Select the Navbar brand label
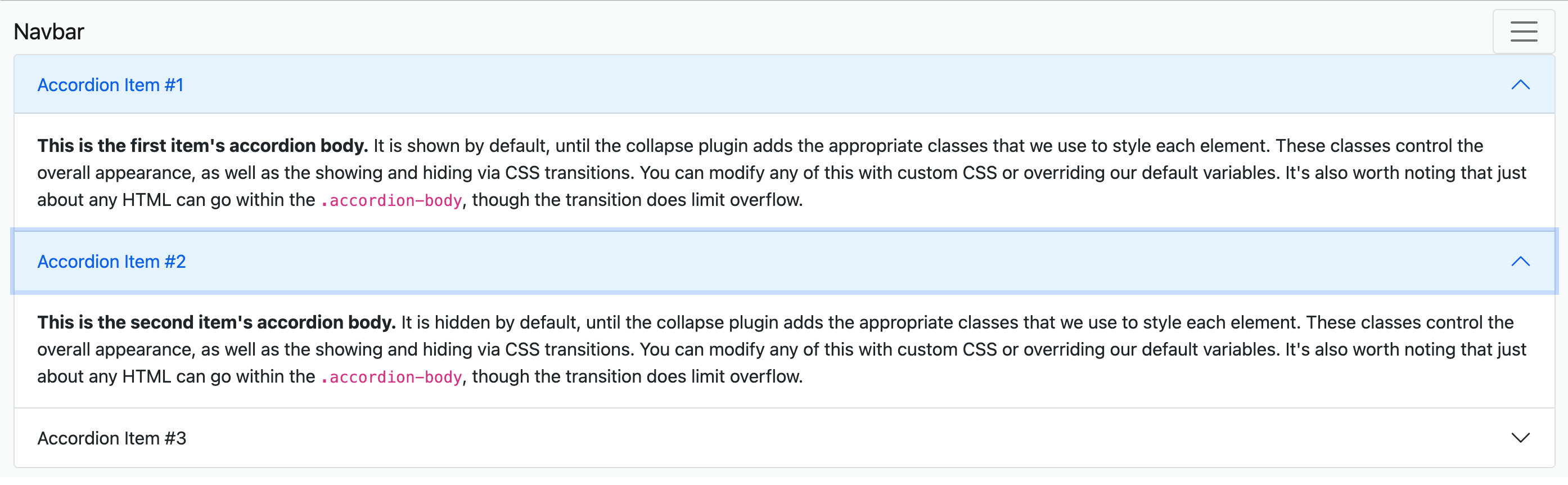1568x485 pixels. point(49,30)
